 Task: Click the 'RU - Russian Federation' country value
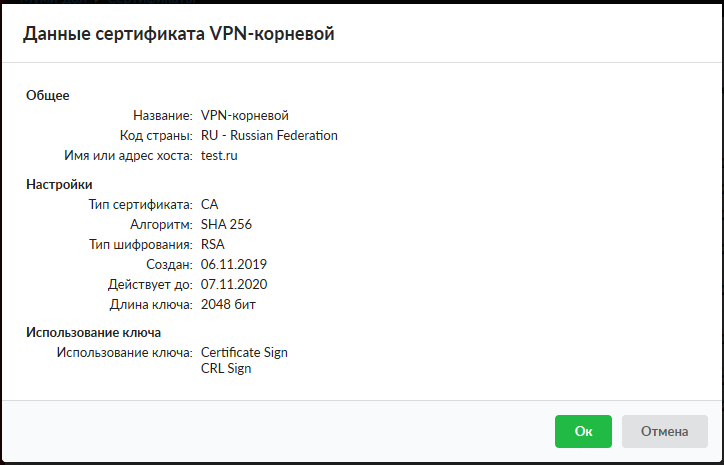click(x=269, y=136)
